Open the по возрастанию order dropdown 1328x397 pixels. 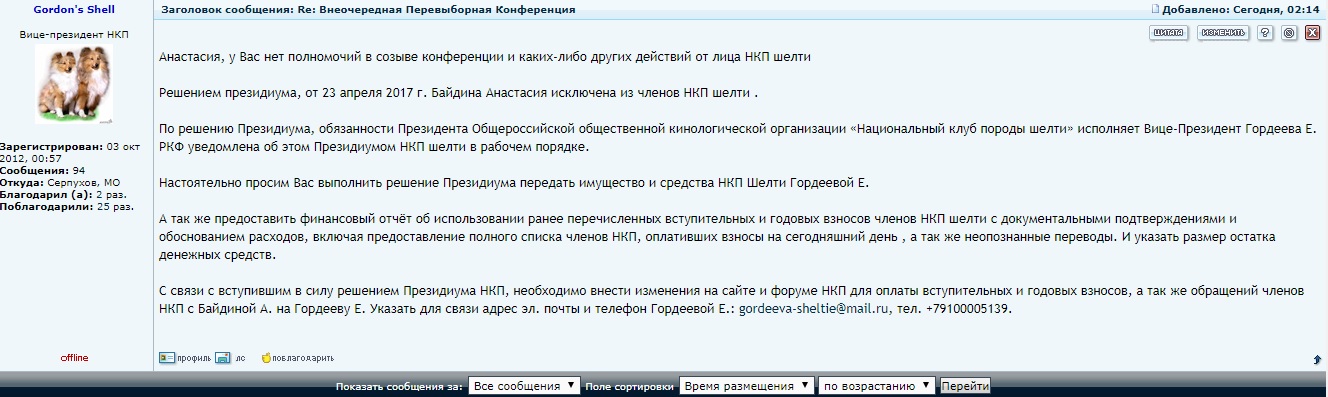(x=876, y=386)
